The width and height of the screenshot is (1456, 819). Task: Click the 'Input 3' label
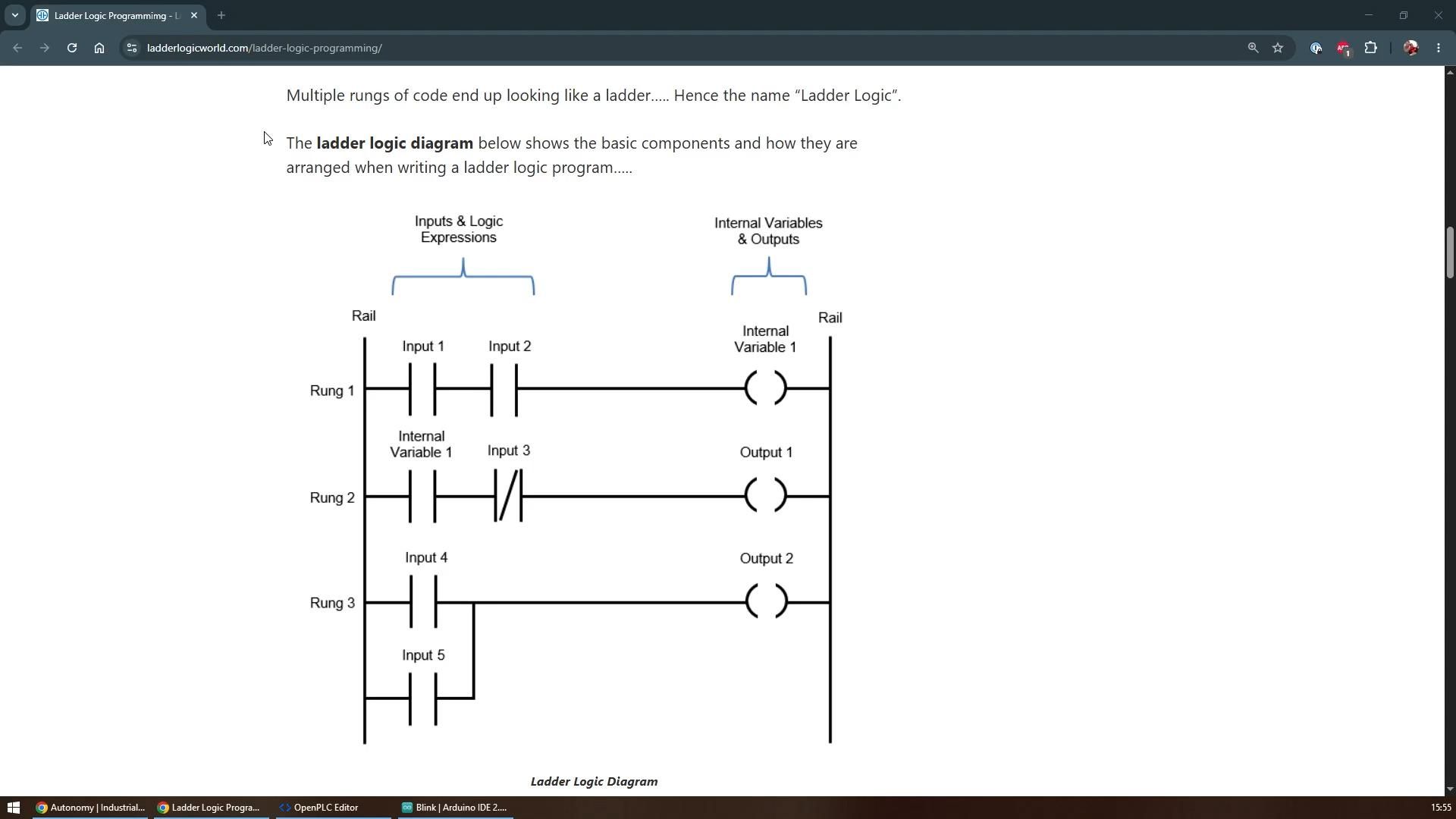tap(509, 451)
